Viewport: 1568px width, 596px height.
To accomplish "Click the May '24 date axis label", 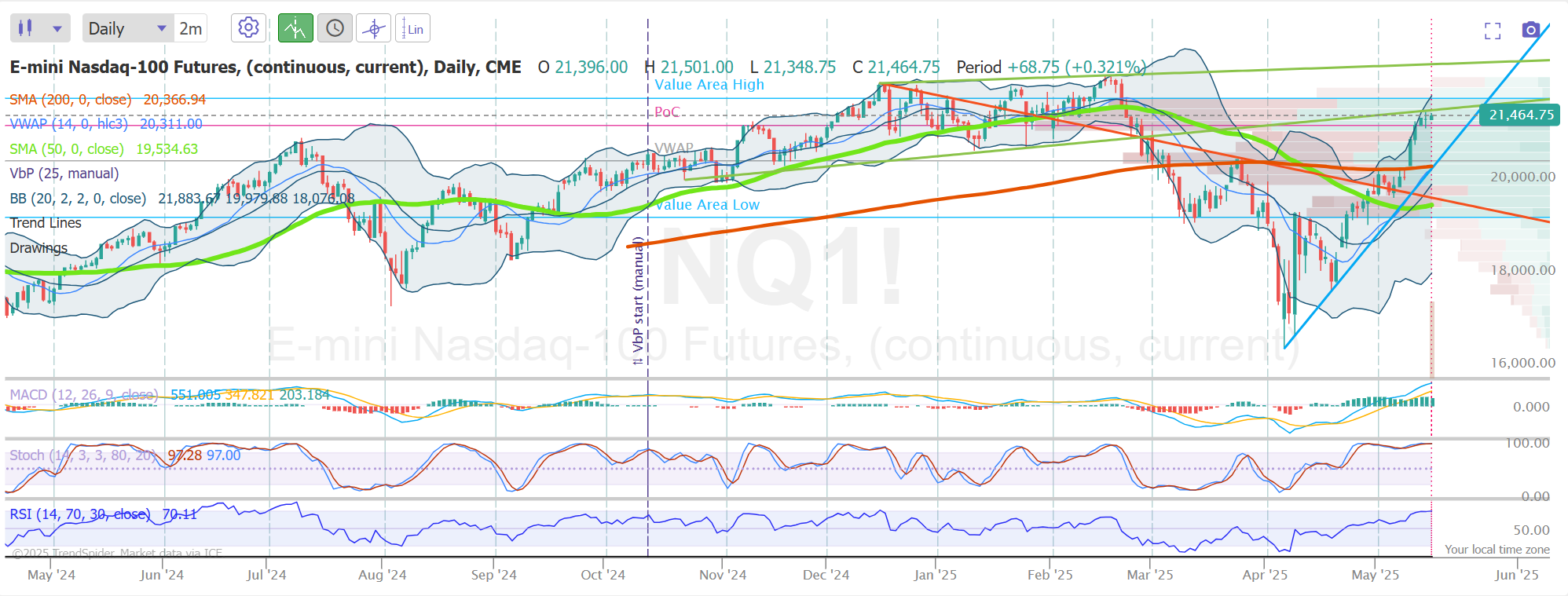I will (x=51, y=575).
